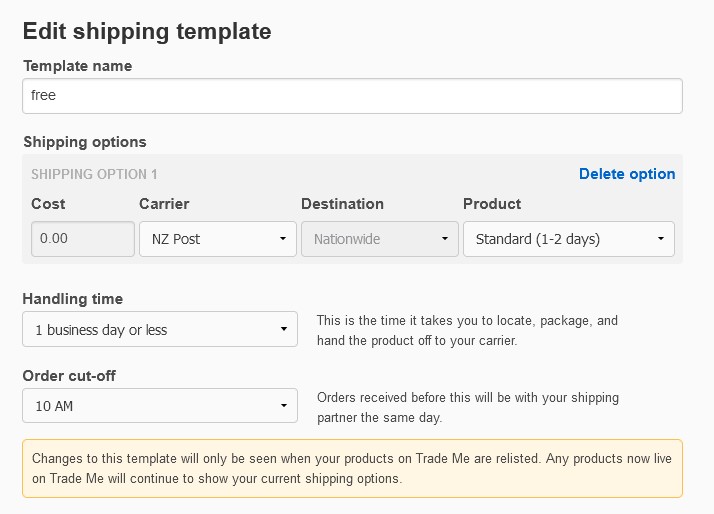Viewport: 714px width, 514px height.
Task: Click the 'Product' column label
Action: [492, 204]
